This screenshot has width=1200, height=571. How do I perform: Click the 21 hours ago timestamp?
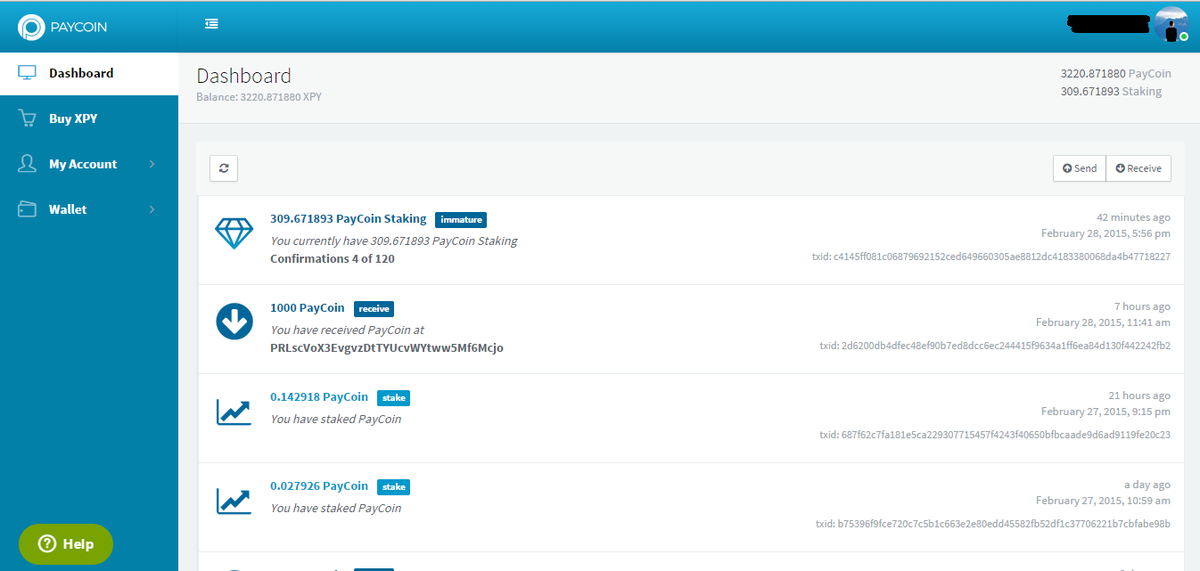click(x=1139, y=395)
